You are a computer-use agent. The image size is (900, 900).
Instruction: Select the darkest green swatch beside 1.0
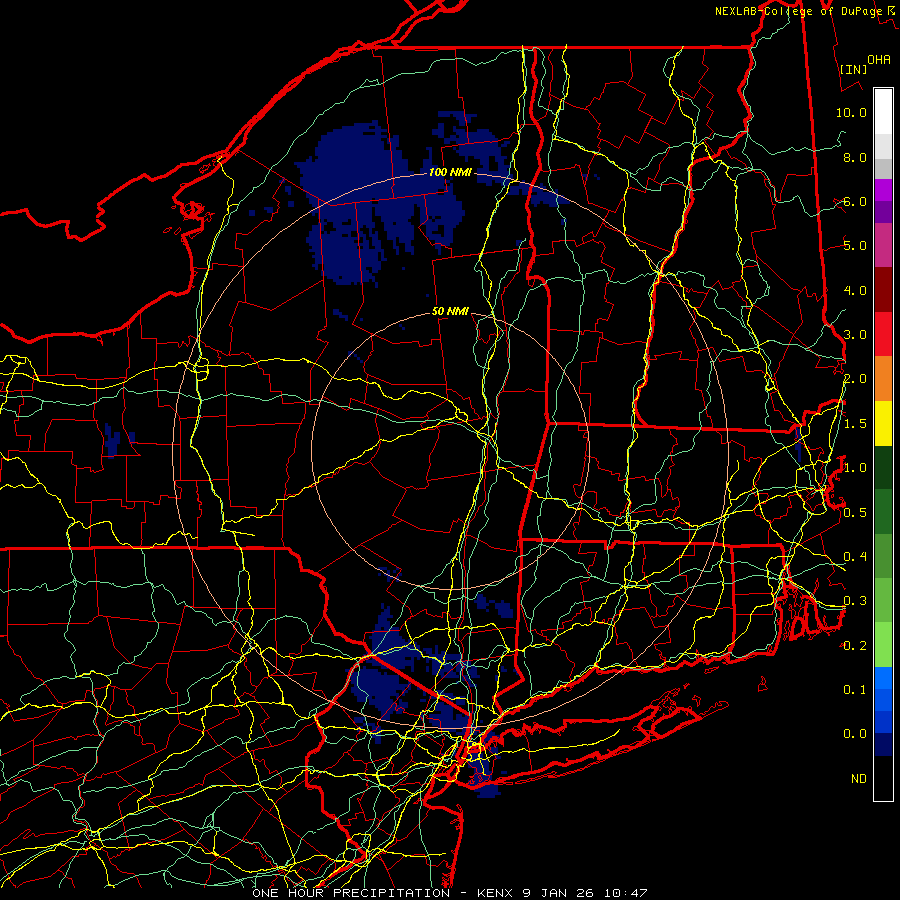pos(883,468)
